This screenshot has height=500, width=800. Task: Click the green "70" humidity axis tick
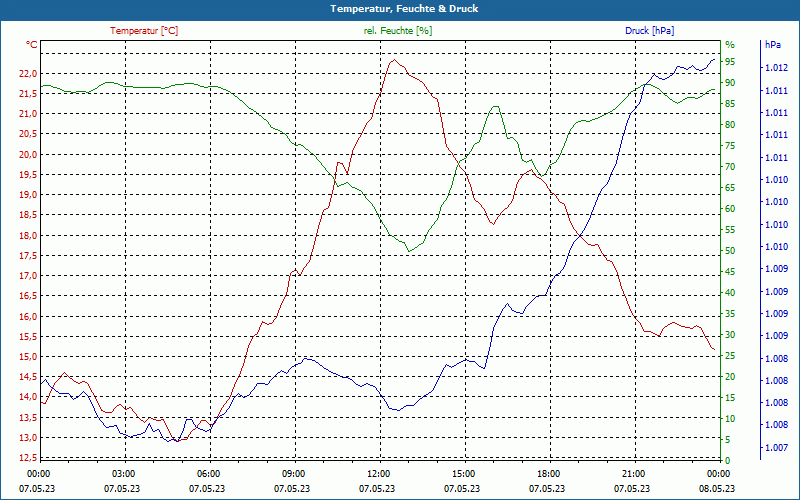(730, 167)
